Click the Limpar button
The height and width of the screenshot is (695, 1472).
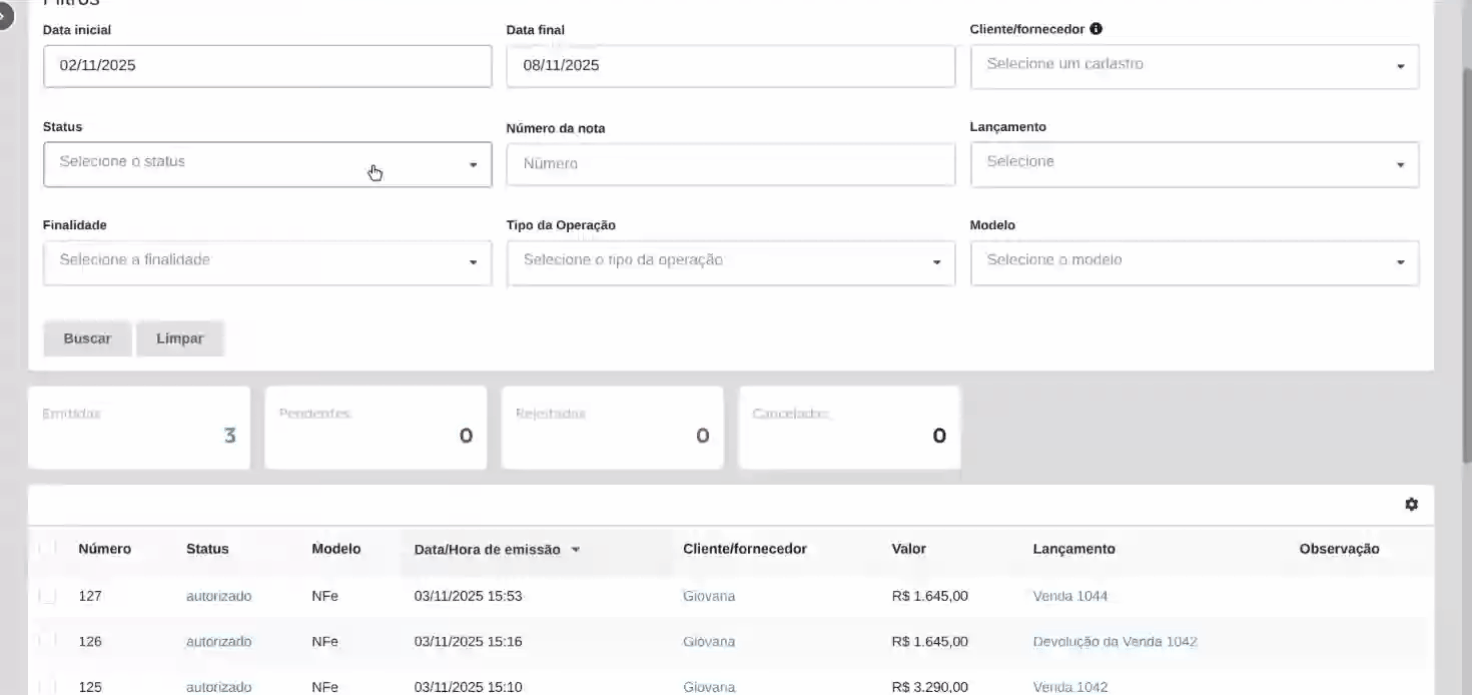pos(180,339)
